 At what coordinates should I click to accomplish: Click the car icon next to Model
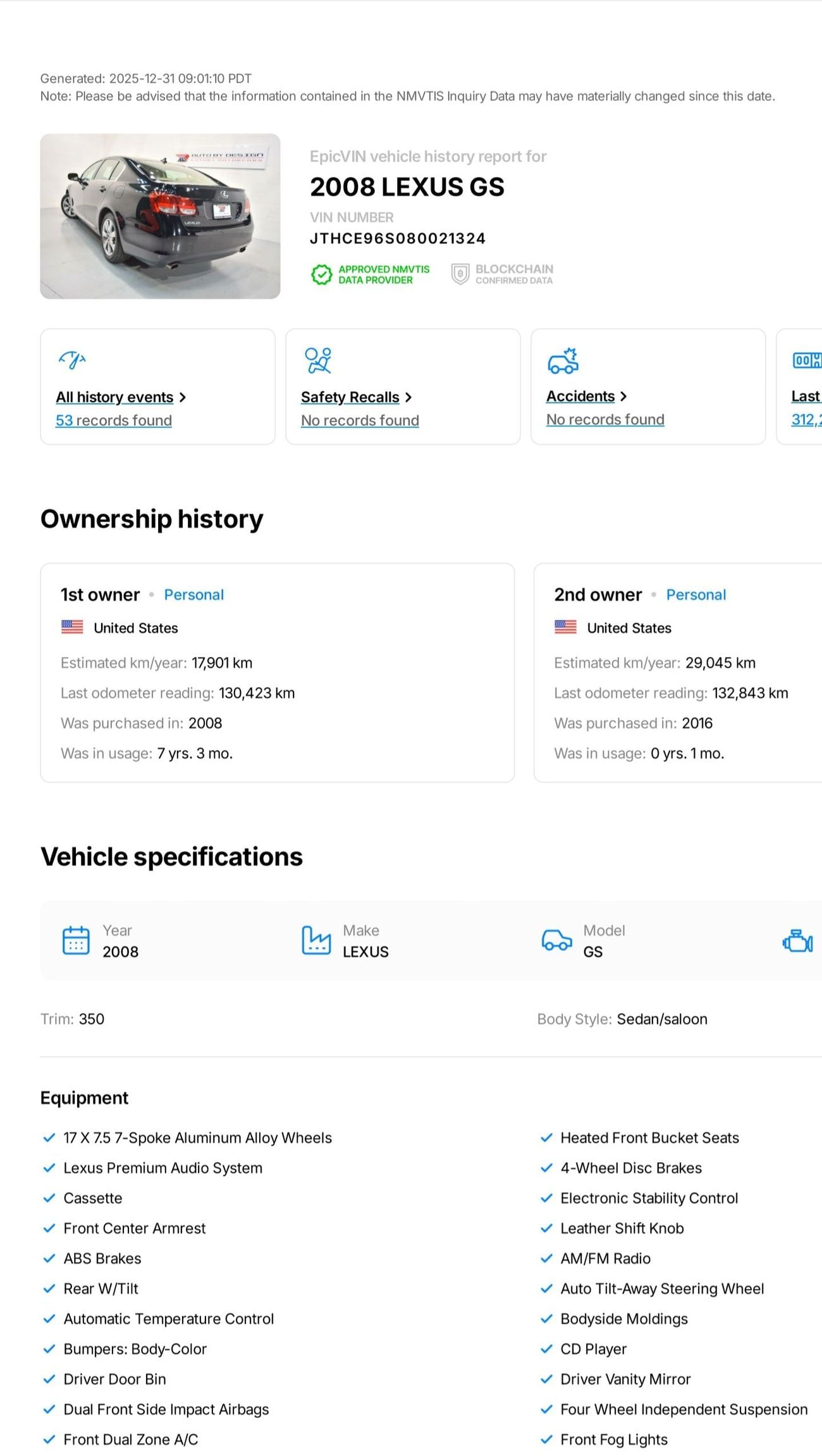(x=556, y=940)
